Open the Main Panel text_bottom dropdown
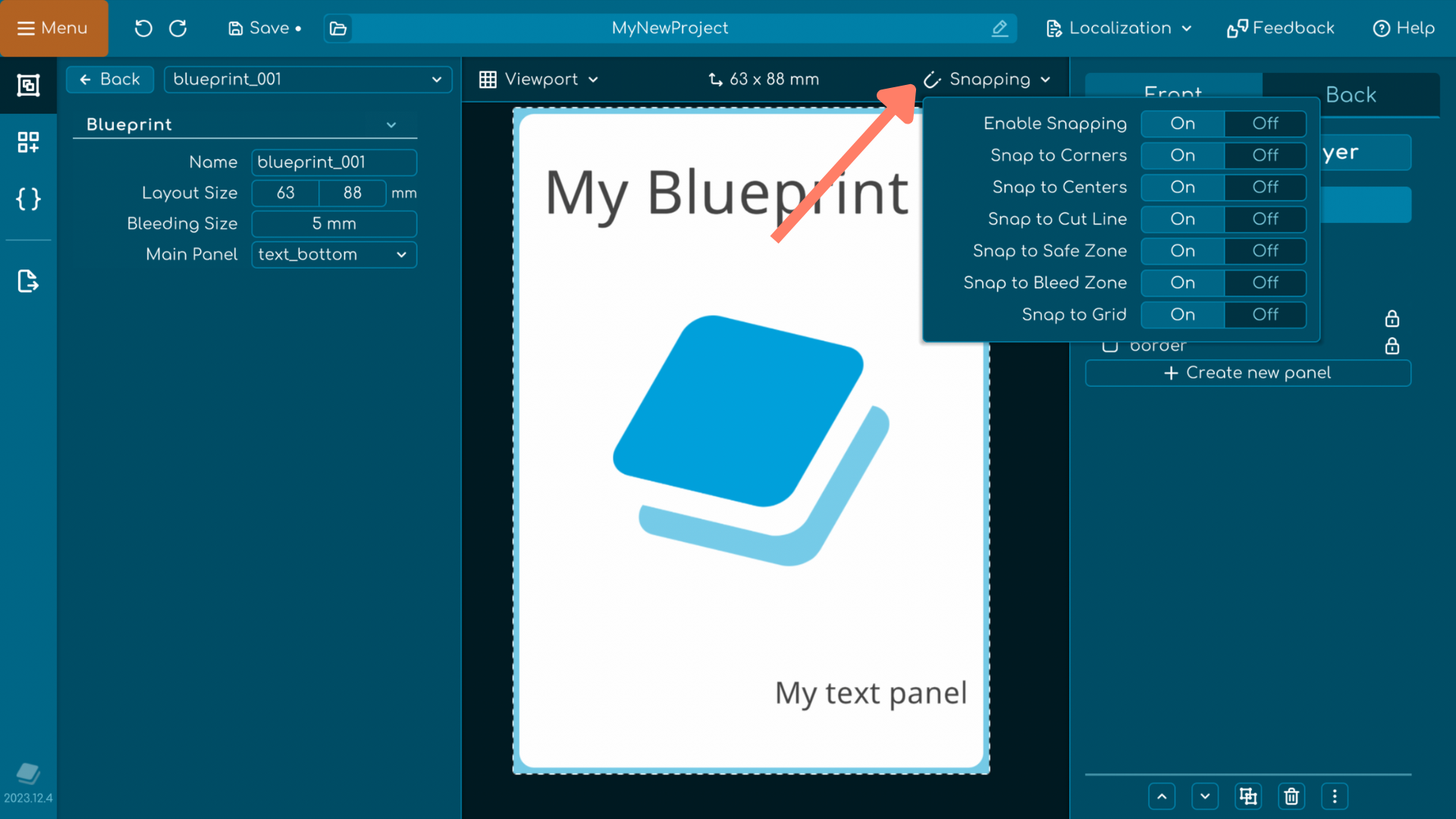 tap(334, 254)
